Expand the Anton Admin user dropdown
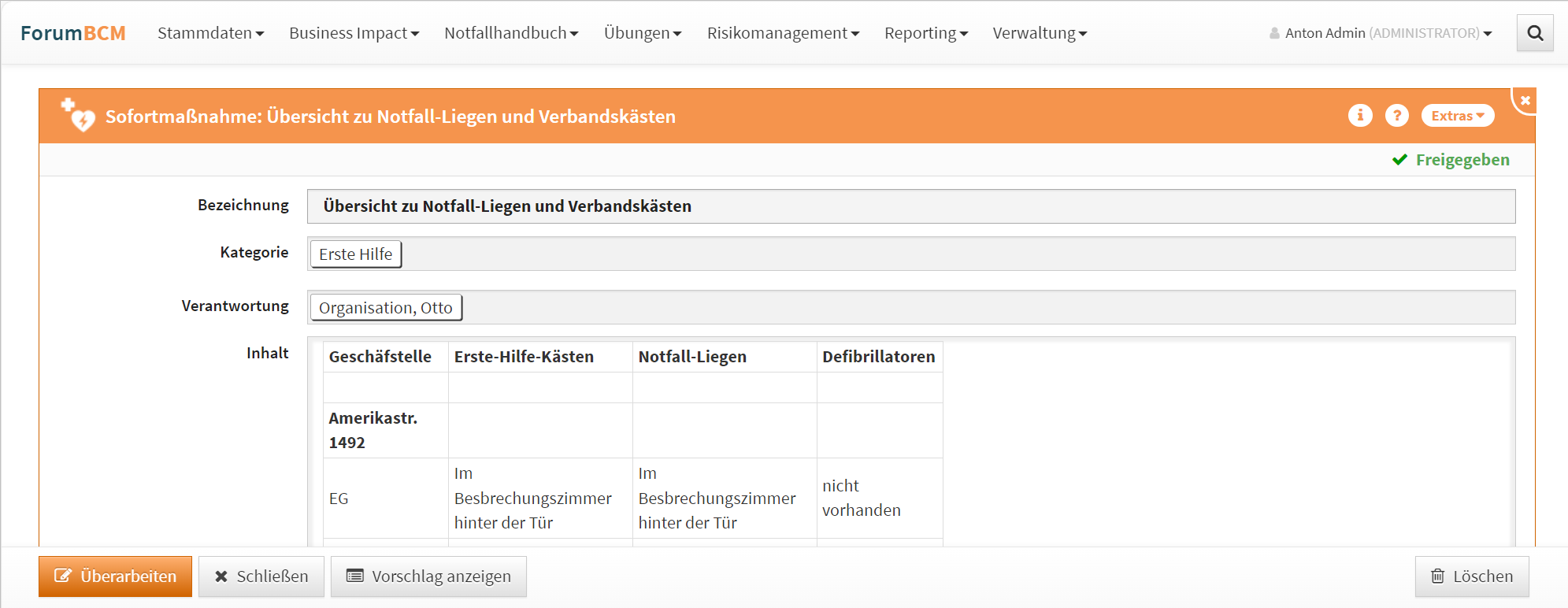The width and height of the screenshot is (1568, 608). coord(1381,33)
